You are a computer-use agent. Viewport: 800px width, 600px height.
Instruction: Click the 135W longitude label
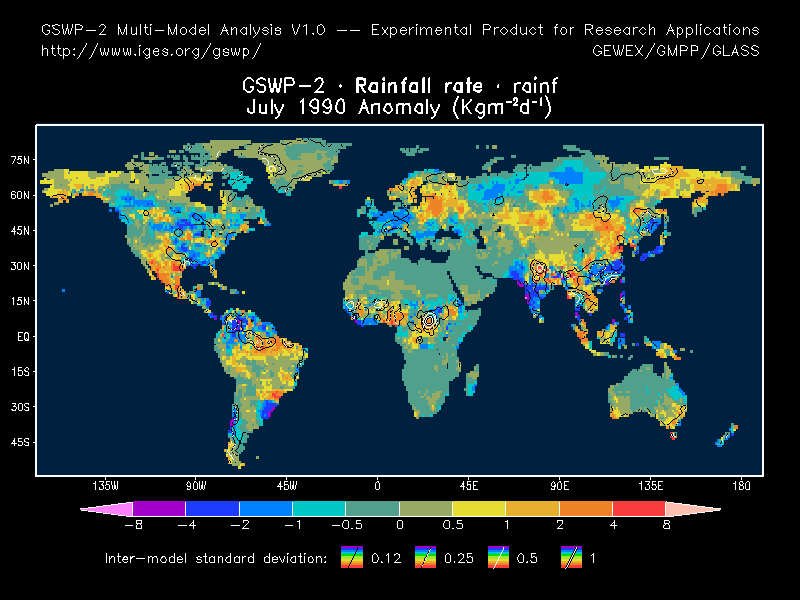(105, 486)
